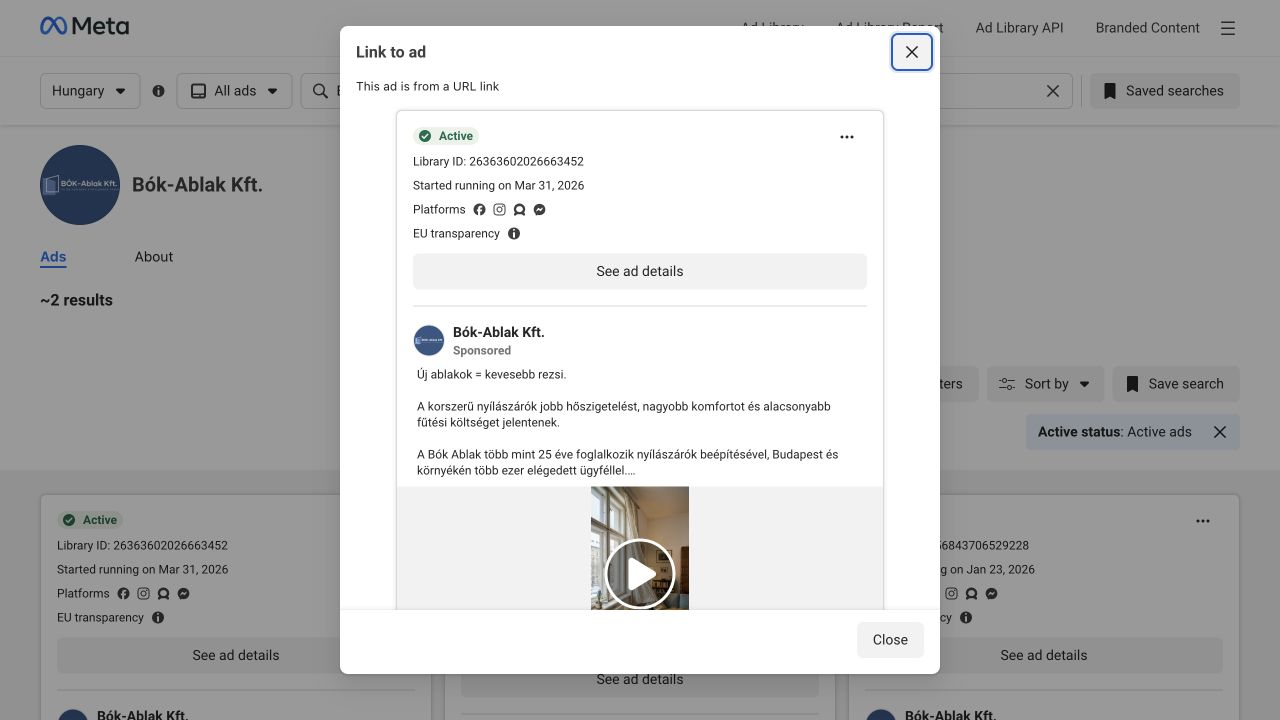Open three-dot menu on the right ad card
Screen dimensions: 1280x720
coord(1203,521)
